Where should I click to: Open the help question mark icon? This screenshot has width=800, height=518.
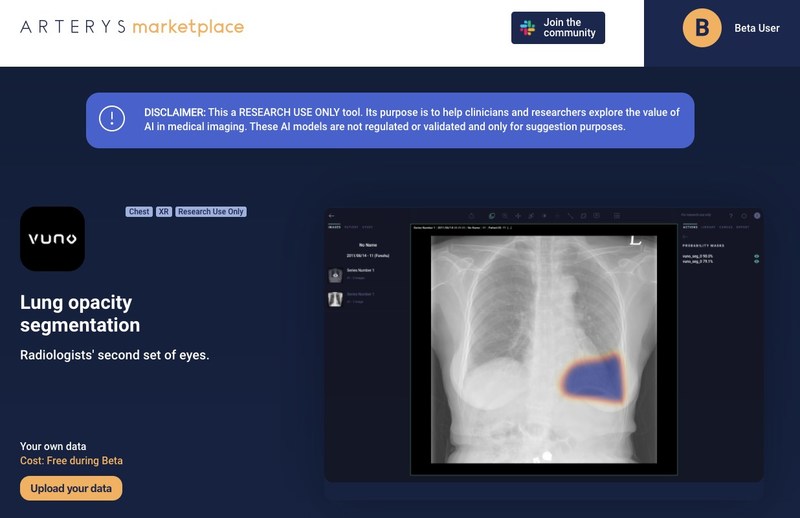tap(731, 215)
